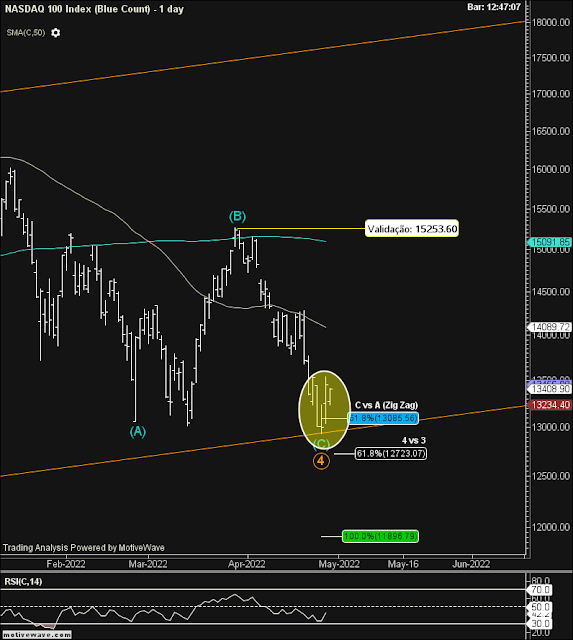
Task: Click the 13408.90 price axis tag
Action: pos(550,389)
